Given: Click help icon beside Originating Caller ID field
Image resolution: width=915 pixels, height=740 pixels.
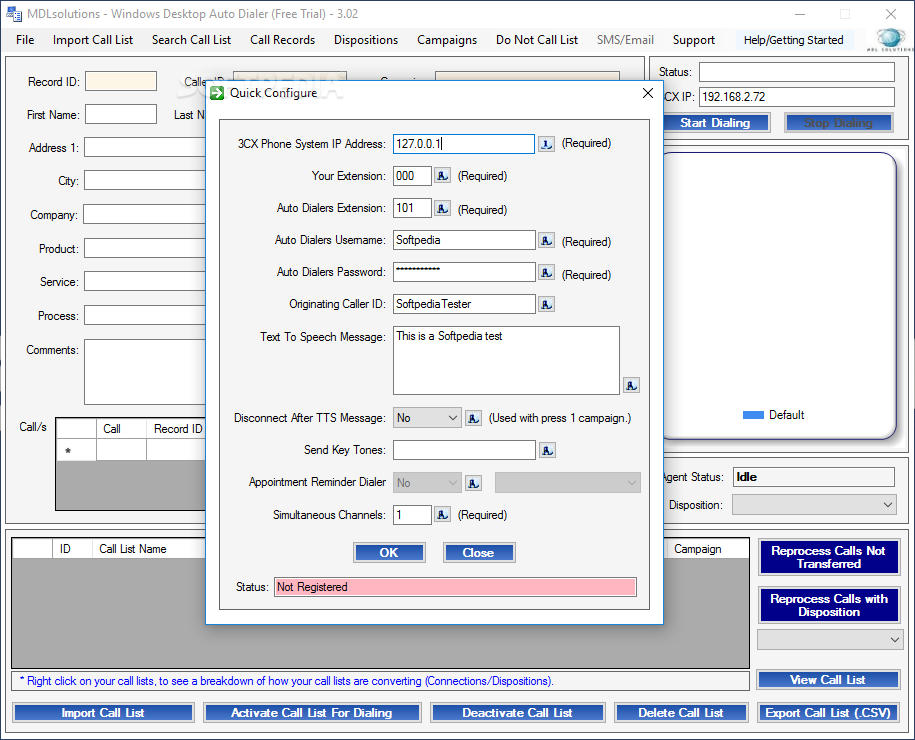Looking at the screenshot, I should (546, 304).
